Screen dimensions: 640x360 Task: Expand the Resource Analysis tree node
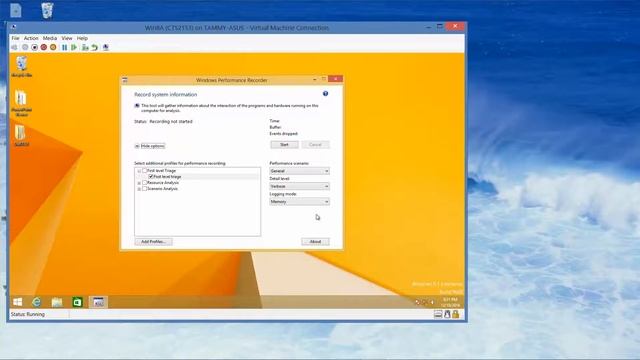(x=139, y=183)
